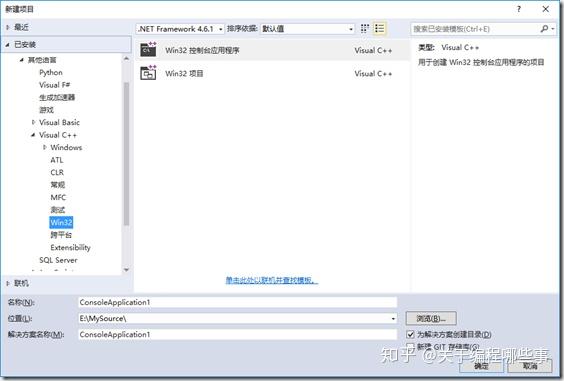Open the help question mark
The width and height of the screenshot is (564, 381).
pyautogui.click(x=519, y=9)
